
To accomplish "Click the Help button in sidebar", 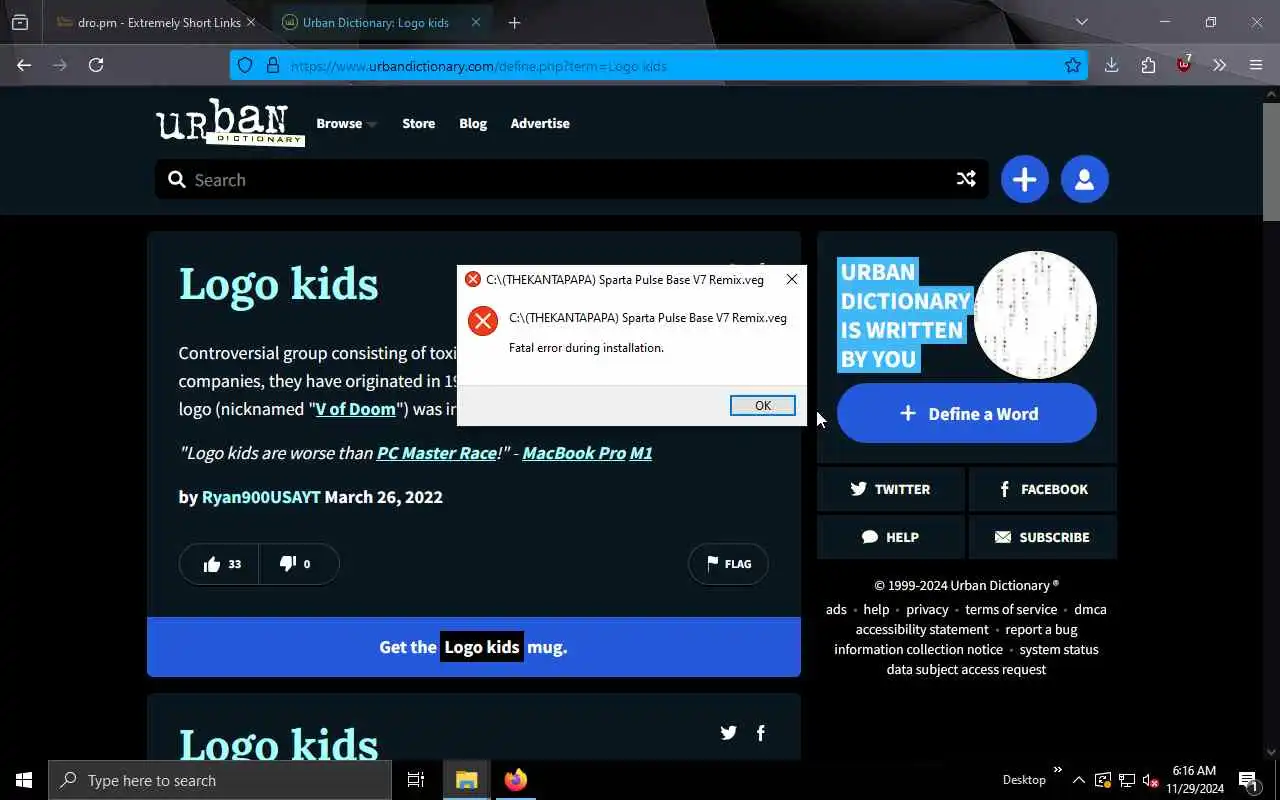I will 890,537.
